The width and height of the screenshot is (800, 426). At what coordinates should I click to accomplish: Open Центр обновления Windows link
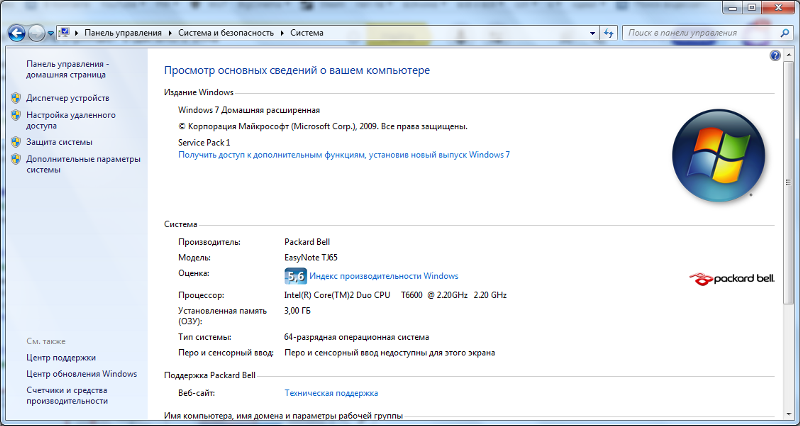click(81, 373)
